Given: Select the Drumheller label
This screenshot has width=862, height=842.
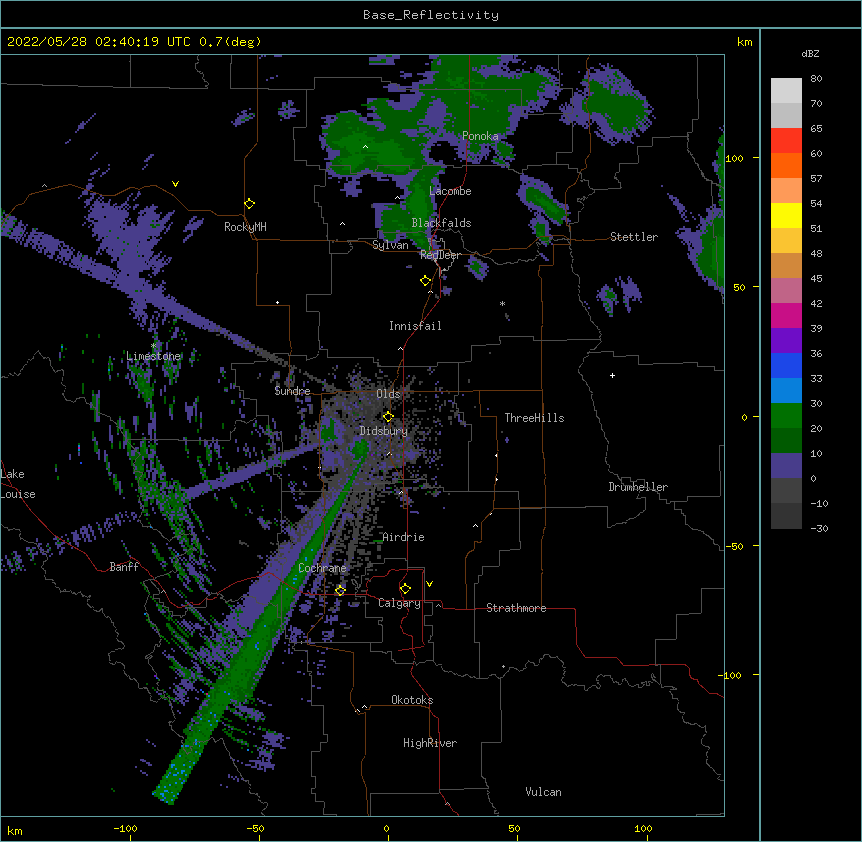Looking at the screenshot, I should [x=638, y=487].
